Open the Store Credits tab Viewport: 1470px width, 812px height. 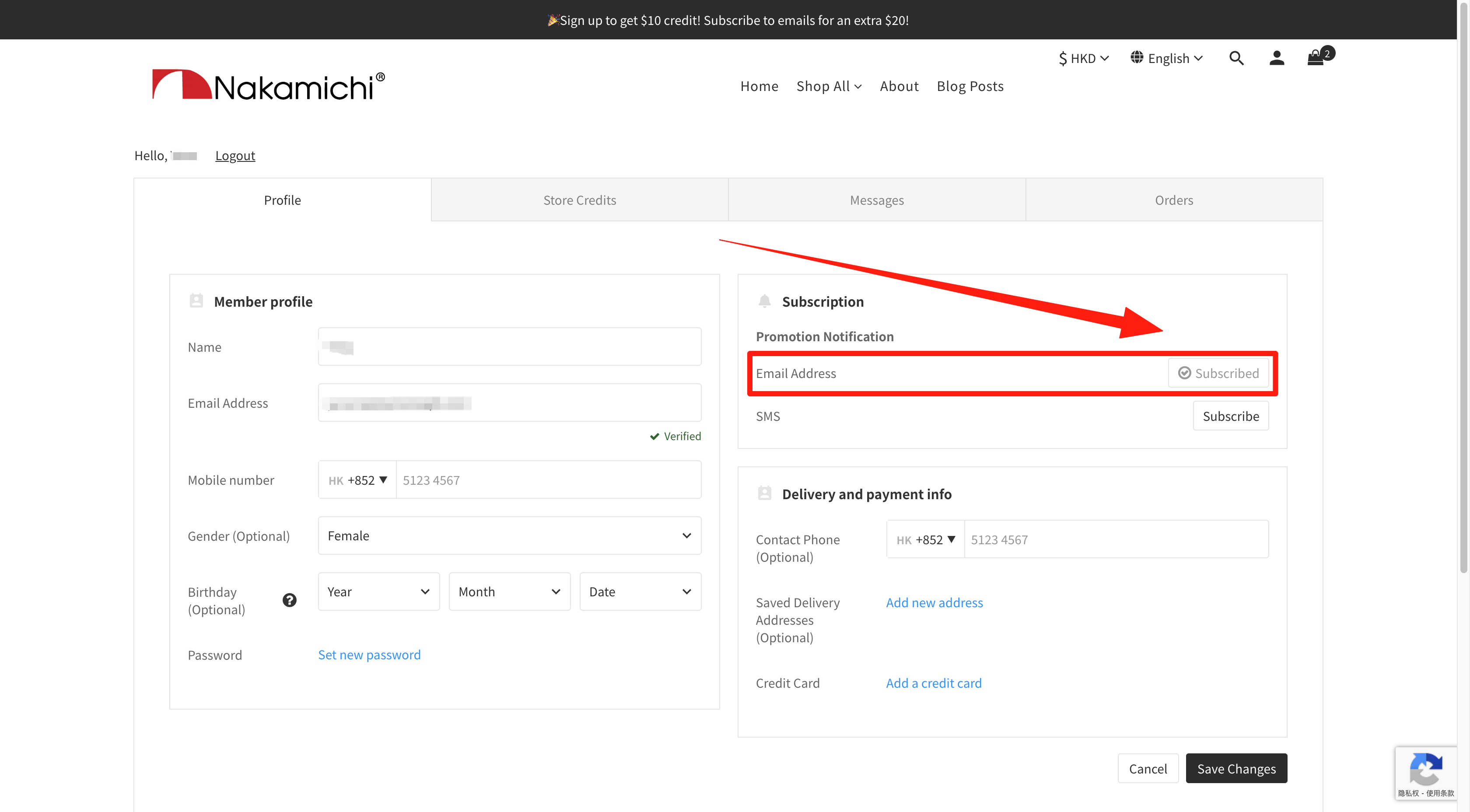(579, 200)
